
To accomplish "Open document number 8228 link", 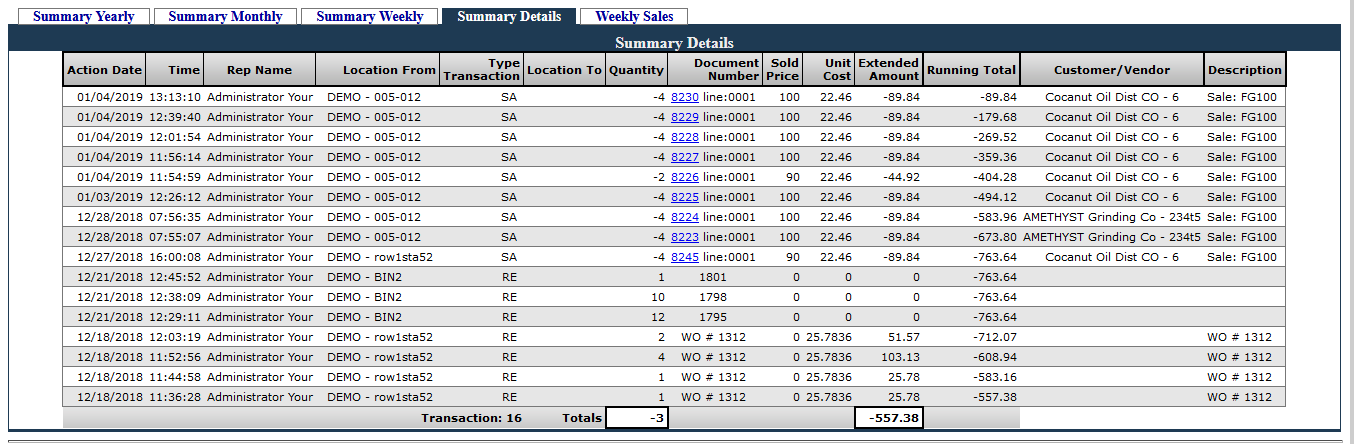I will [x=685, y=137].
